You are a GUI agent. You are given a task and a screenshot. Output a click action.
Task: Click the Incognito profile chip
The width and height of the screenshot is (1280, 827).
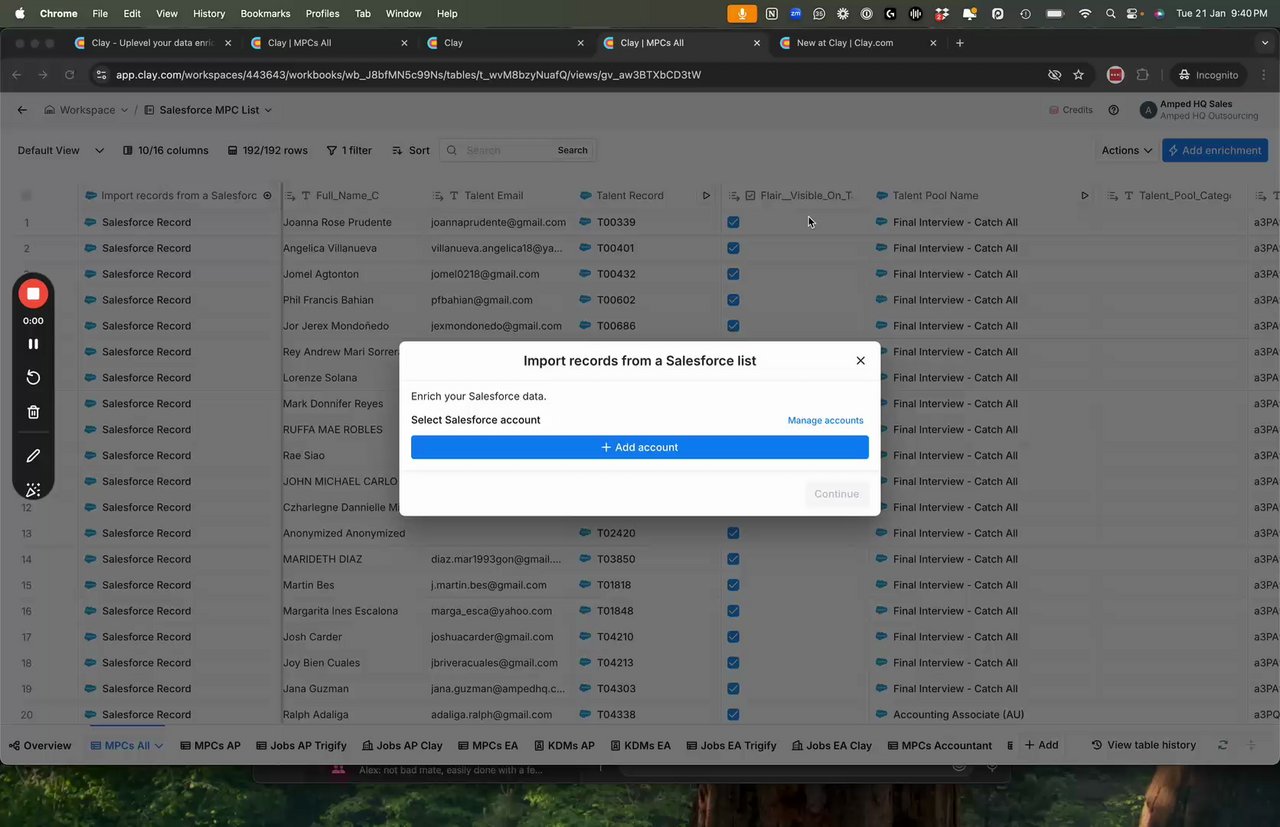(x=1208, y=75)
